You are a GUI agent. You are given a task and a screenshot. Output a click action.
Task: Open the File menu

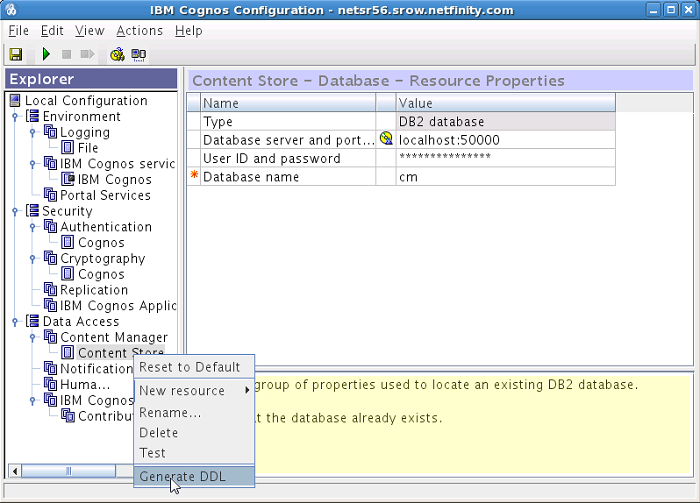tap(18, 30)
